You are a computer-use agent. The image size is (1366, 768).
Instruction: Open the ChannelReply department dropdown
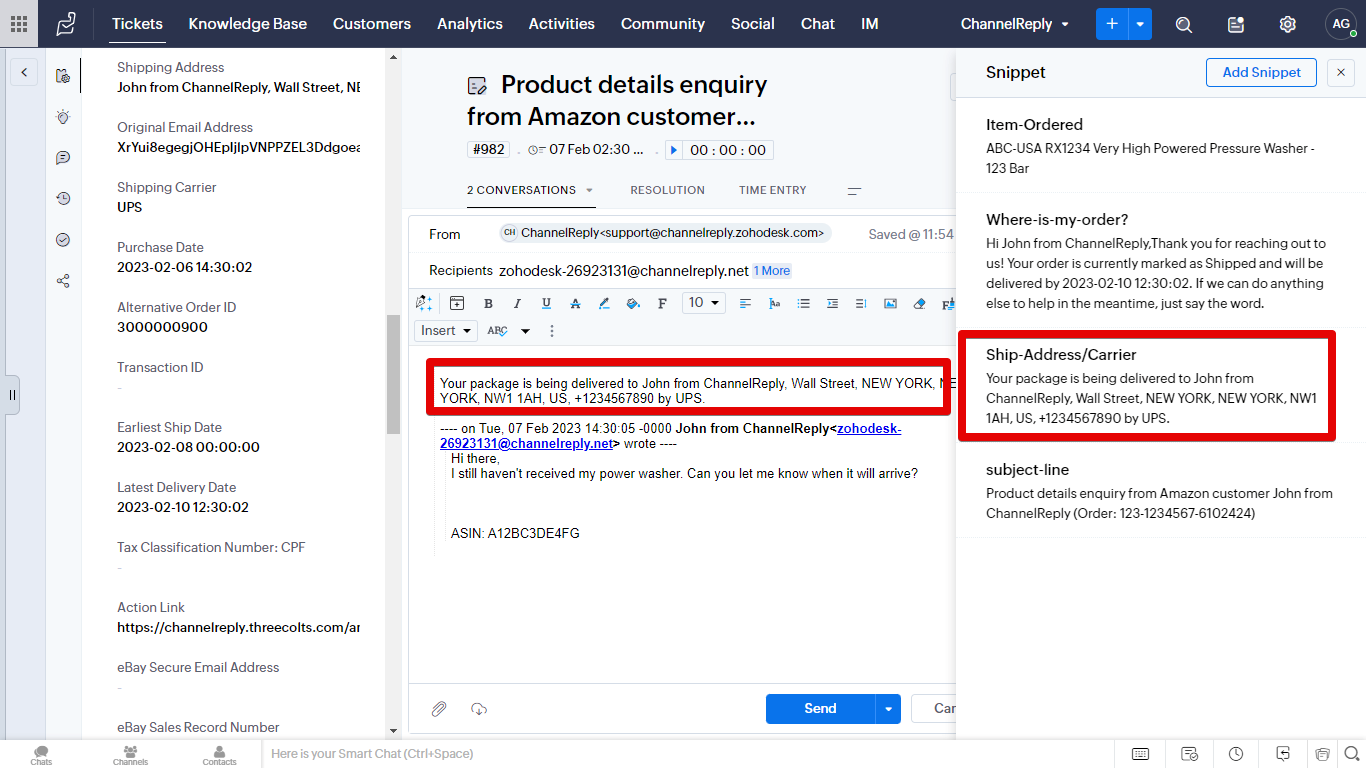point(1015,24)
